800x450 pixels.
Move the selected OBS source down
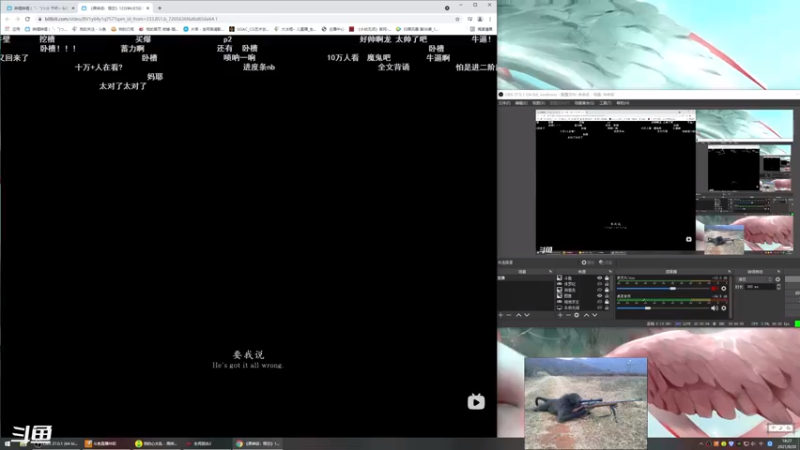(594, 315)
